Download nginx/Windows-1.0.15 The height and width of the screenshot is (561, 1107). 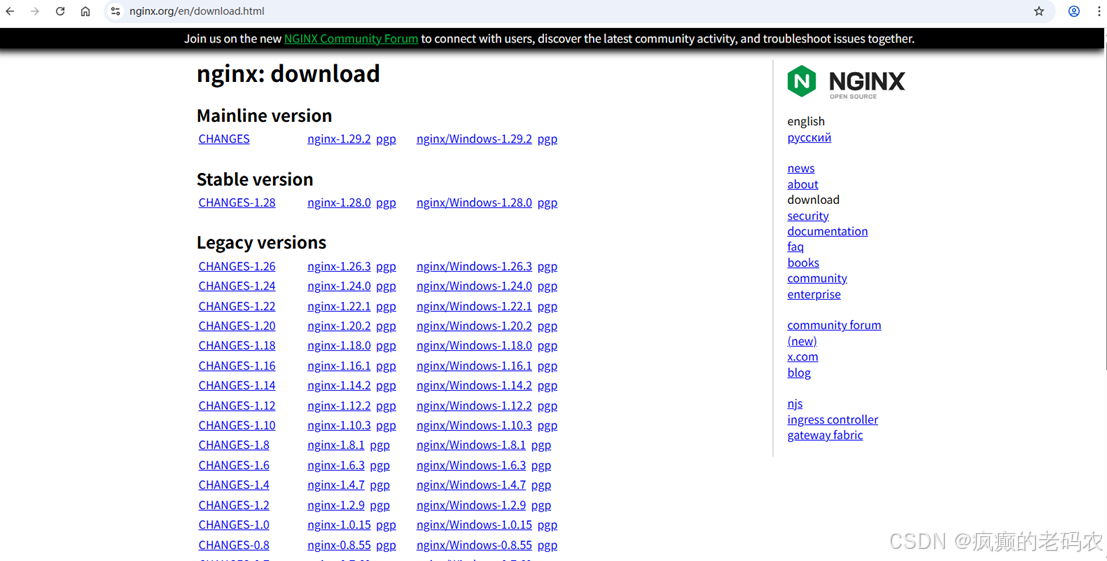474,525
